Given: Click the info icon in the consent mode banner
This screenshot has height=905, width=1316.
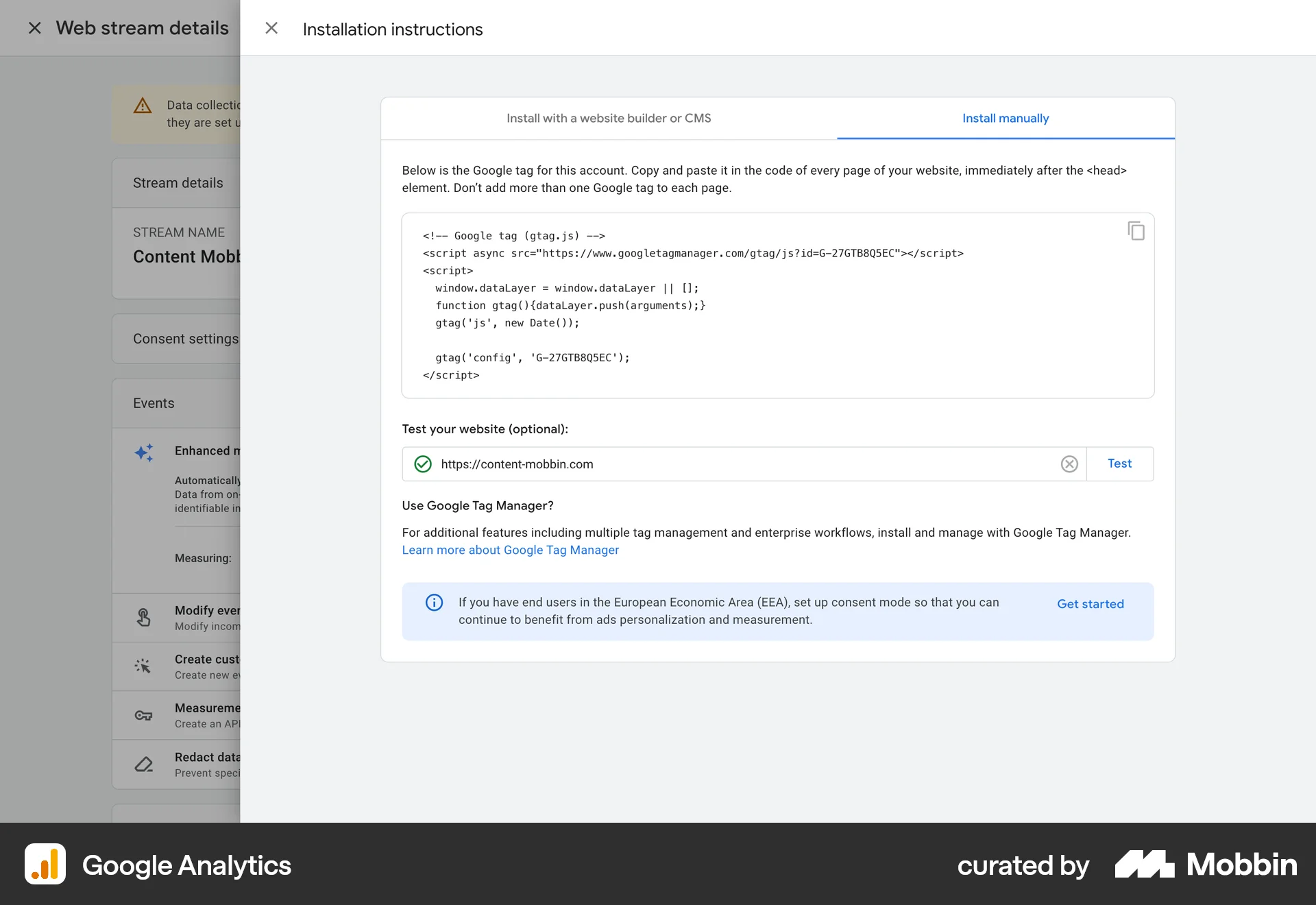Looking at the screenshot, I should click(433, 603).
